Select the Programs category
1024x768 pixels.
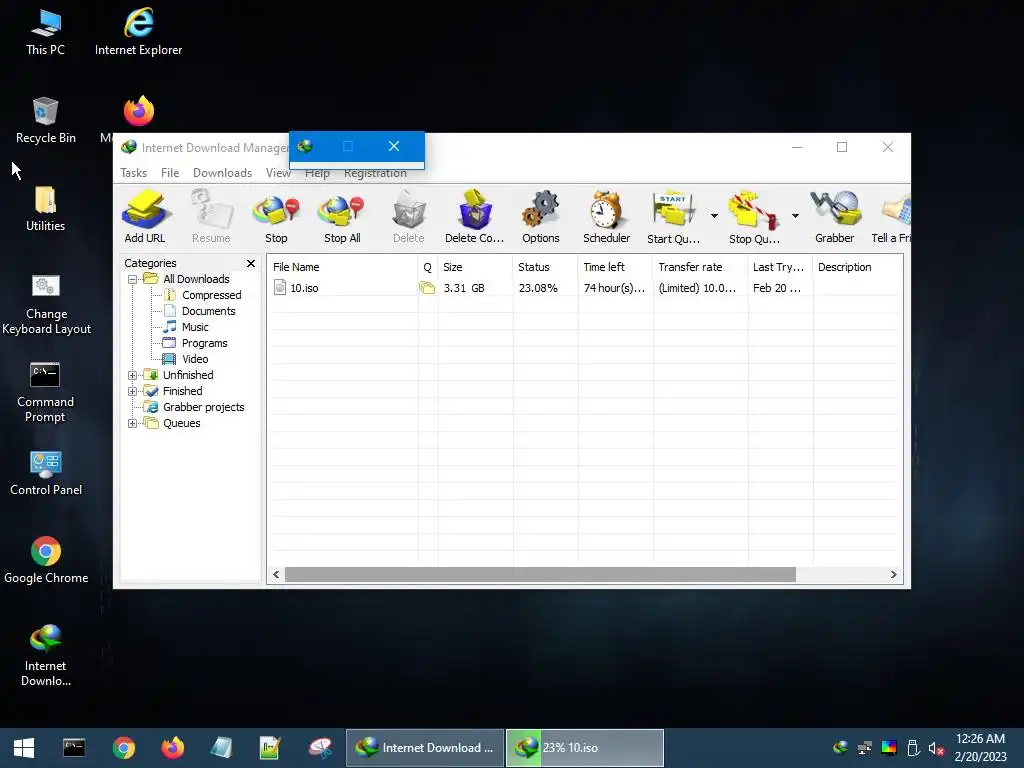204,344
